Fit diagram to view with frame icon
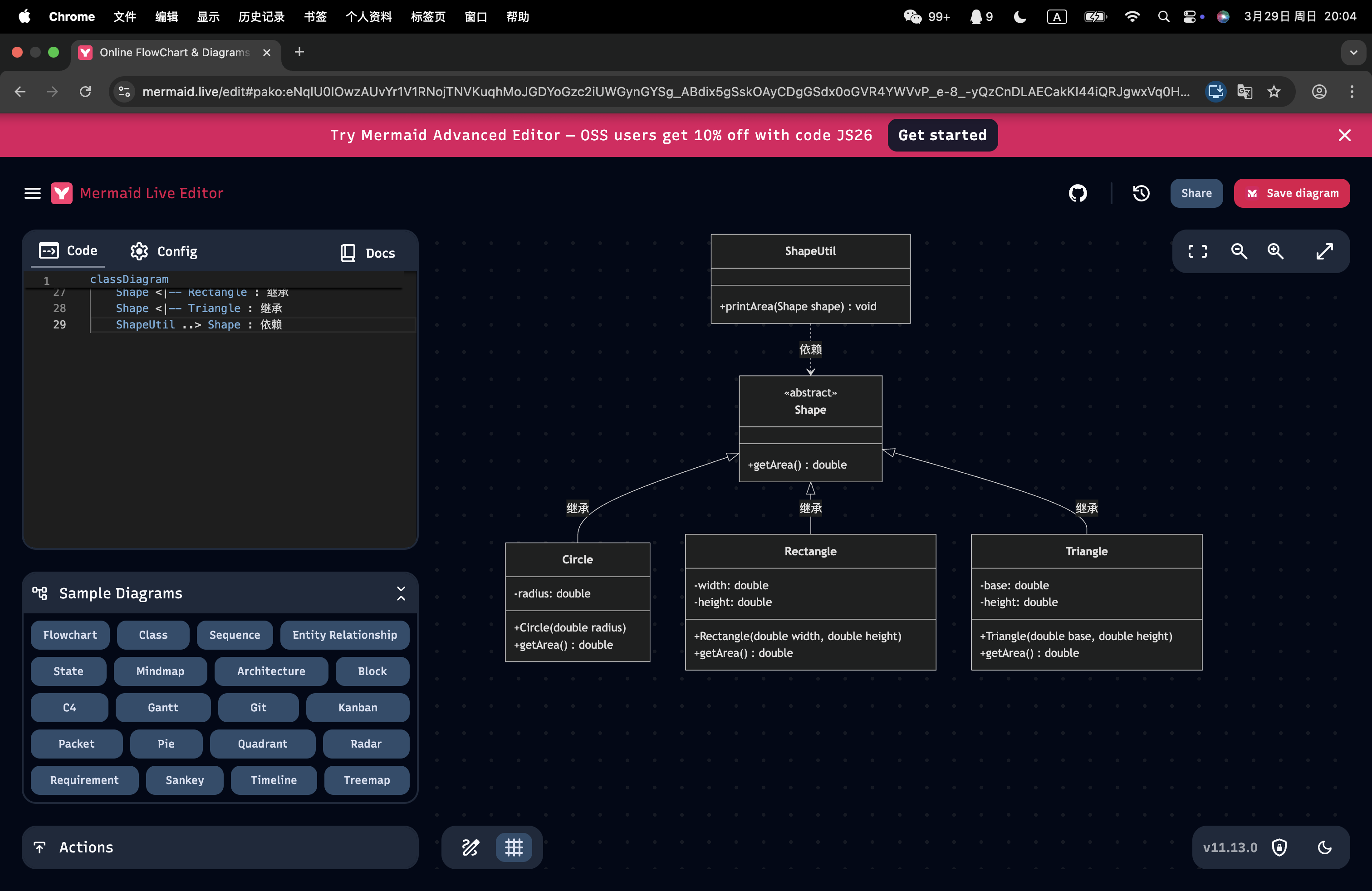The width and height of the screenshot is (1372, 891). (x=1197, y=251)
